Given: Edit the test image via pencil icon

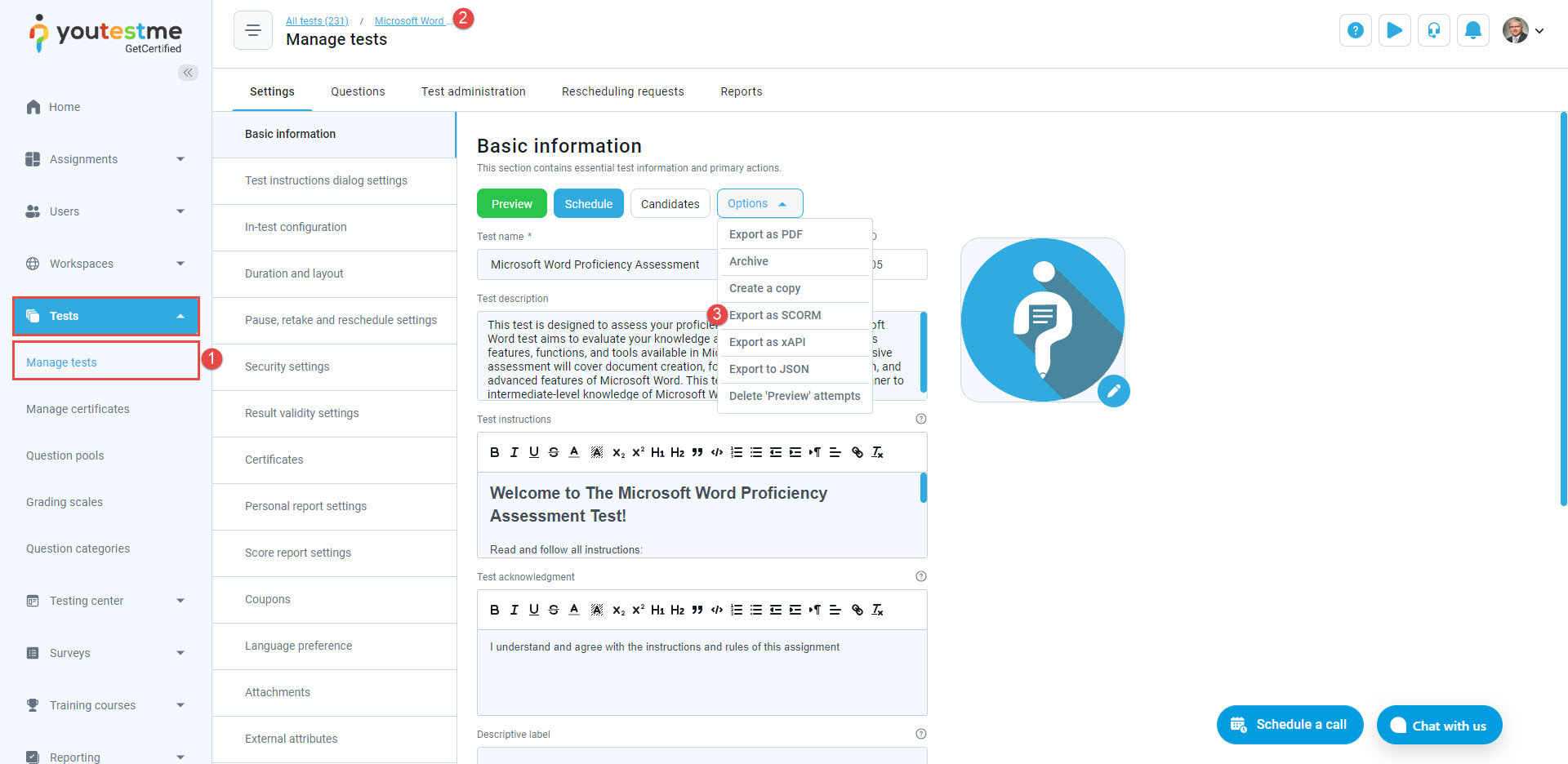Looking at the screenshot, I should click(x=1114, y=391).
